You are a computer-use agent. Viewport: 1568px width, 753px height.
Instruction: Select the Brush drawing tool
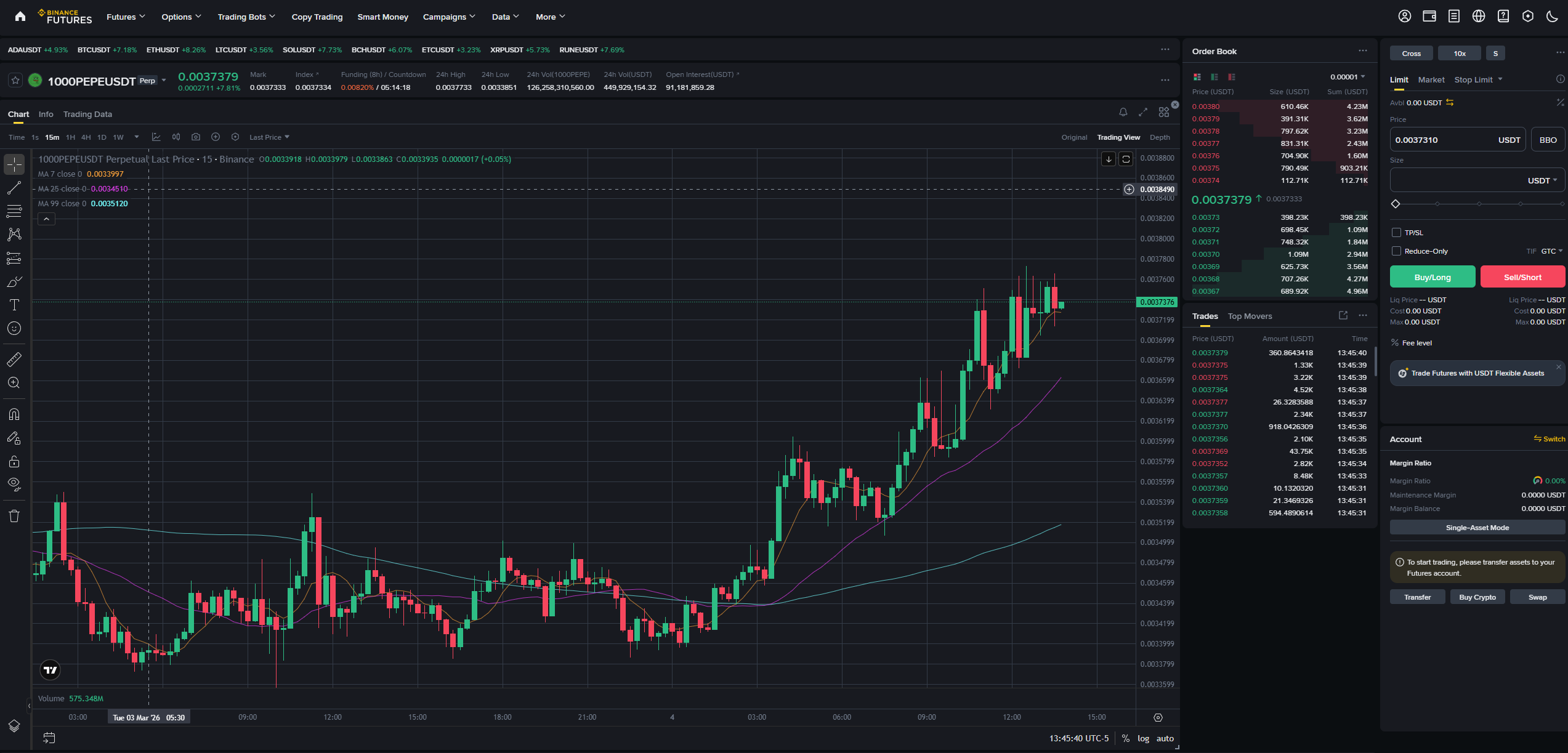tap(14, 281)
